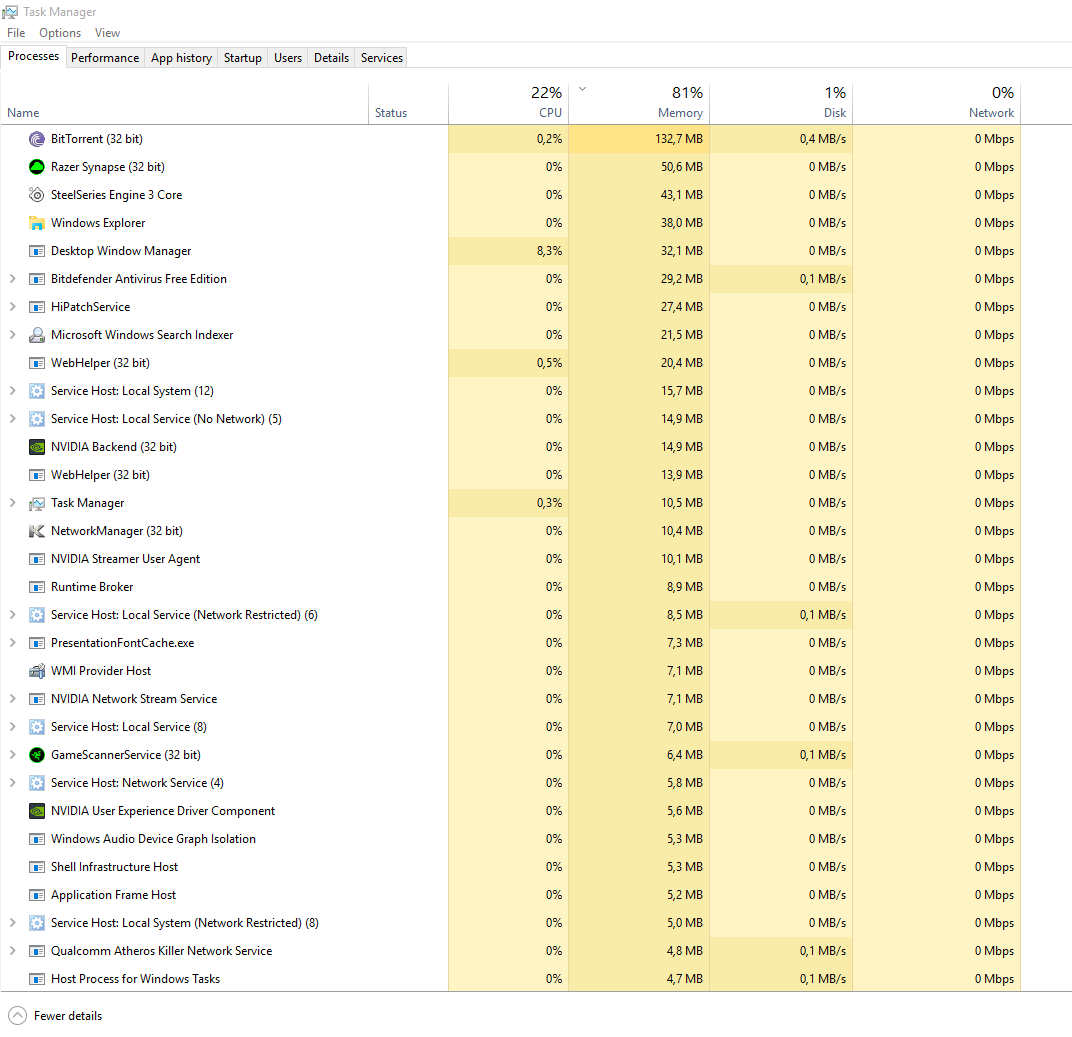Click the Task Manager row icon
1072x1037 pixels.
point(37,504)
